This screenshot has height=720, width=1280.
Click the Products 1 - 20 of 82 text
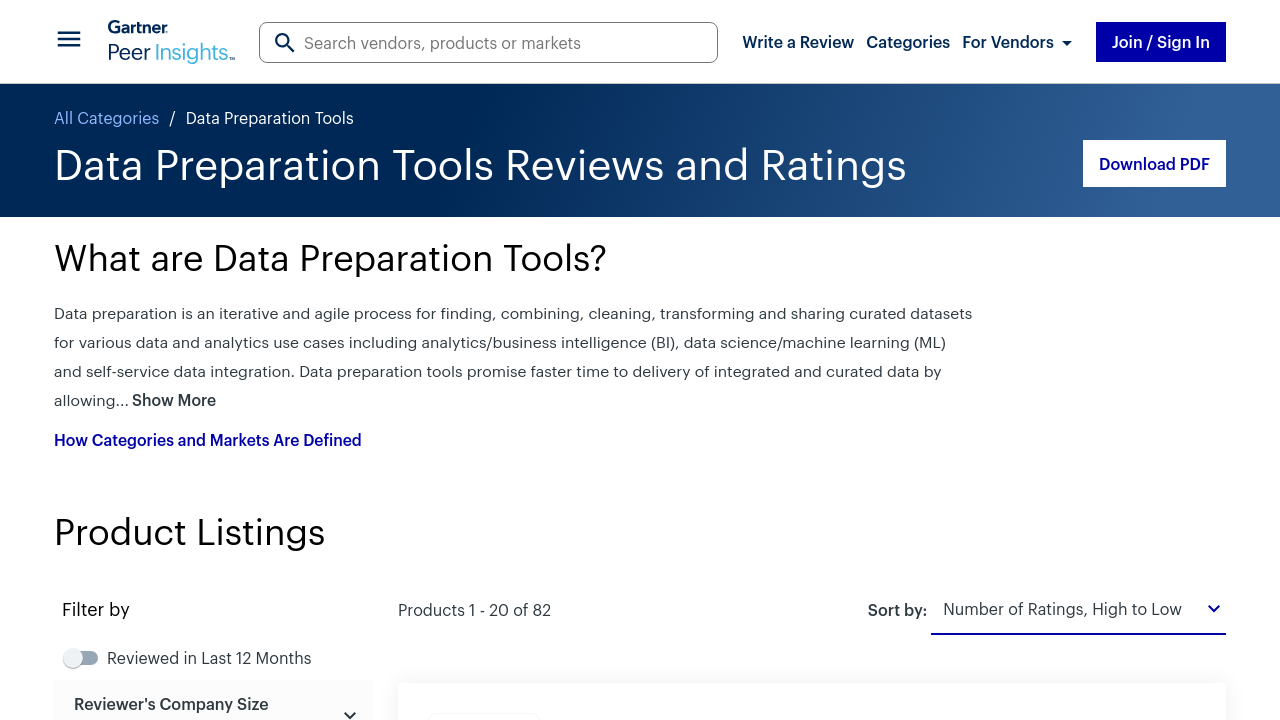(x=474, y=610)
